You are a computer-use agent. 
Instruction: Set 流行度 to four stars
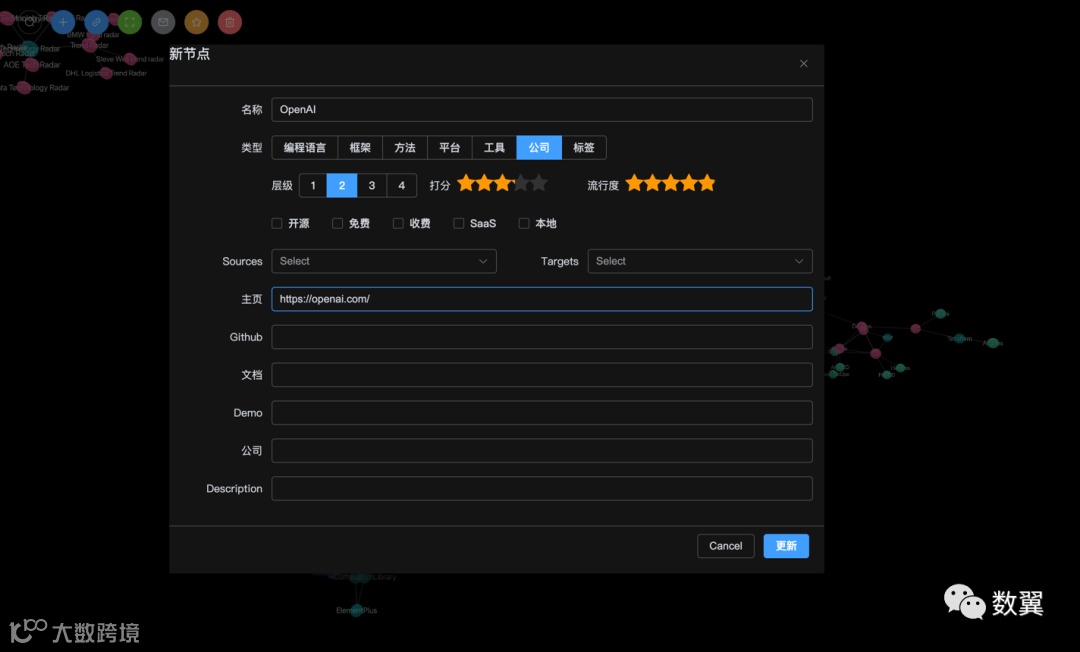pyautogui.click(x=689, y=183)
